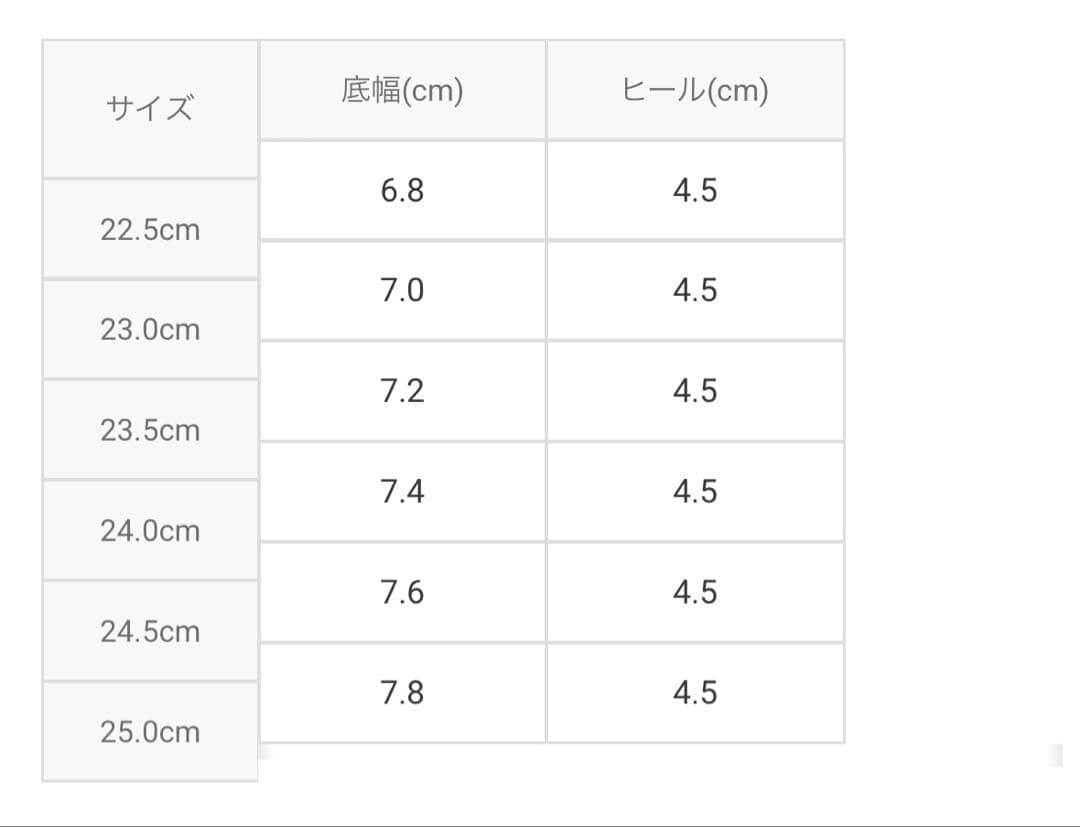Select the 7.8 sole width cell

[402, 692]
